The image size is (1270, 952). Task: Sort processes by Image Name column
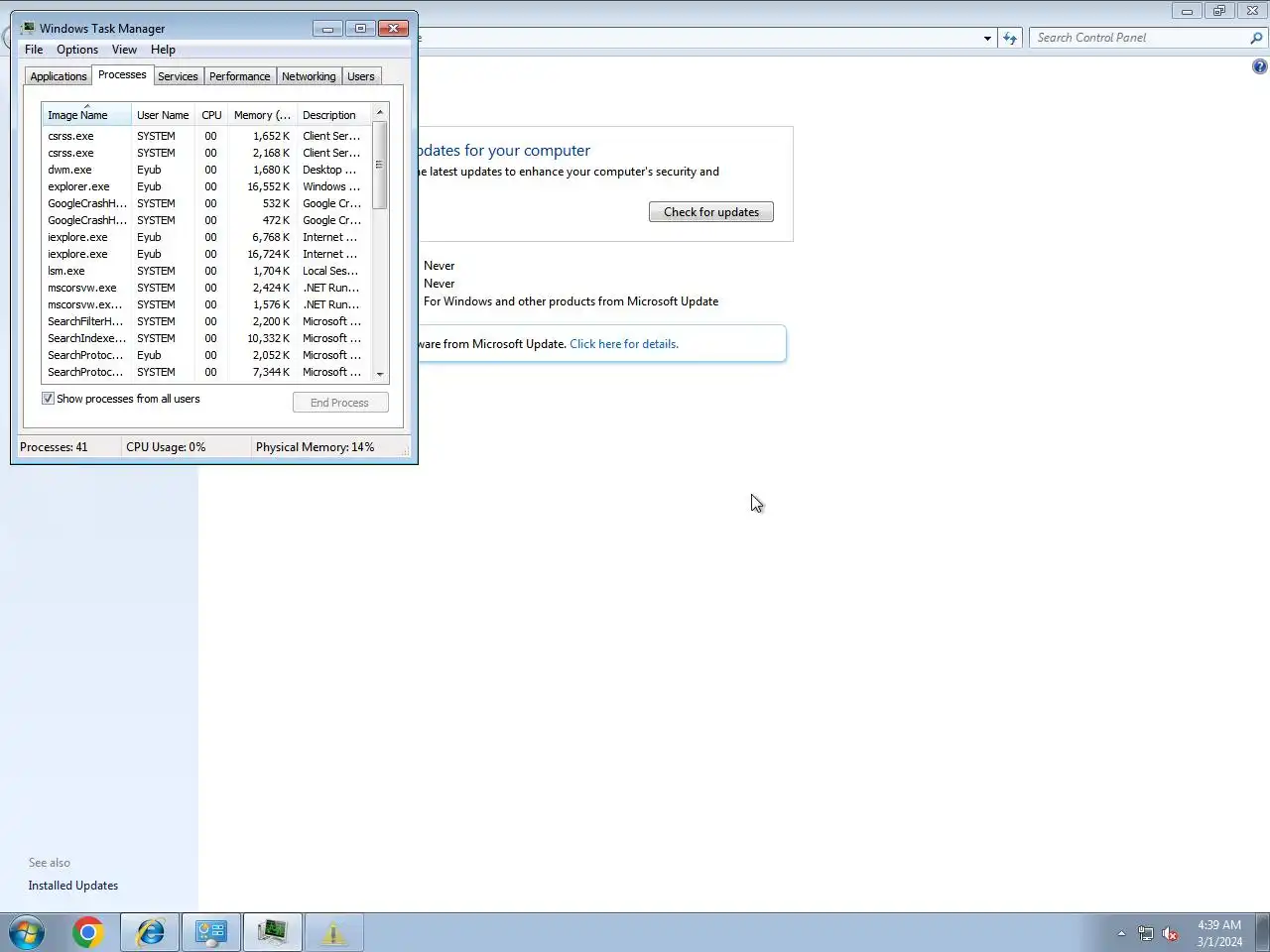86,115
